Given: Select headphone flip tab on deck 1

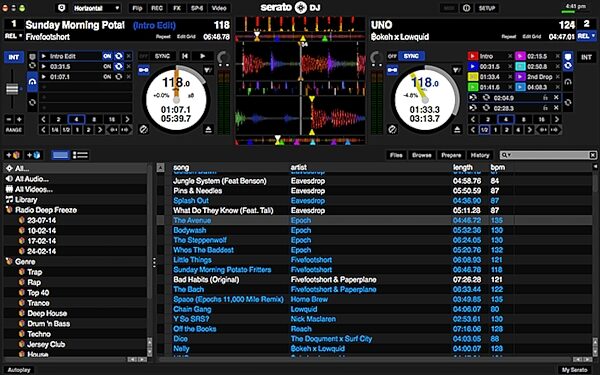Looking at the screenshot, I should click(32, 81).
